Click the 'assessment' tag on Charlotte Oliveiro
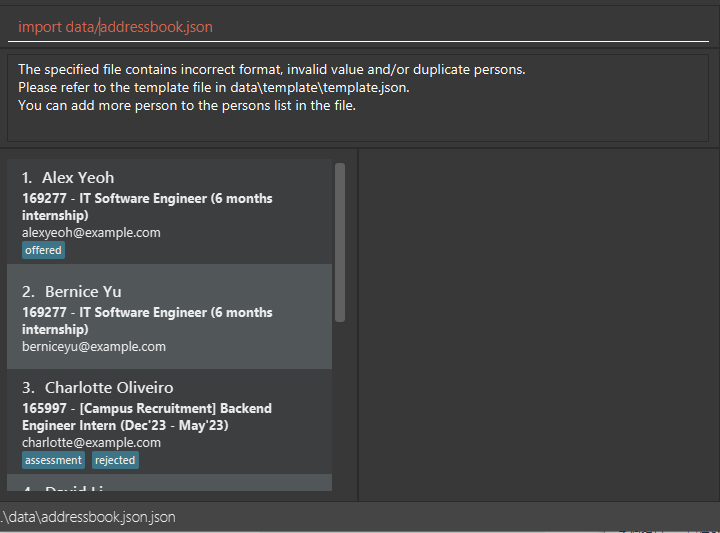 53,460
